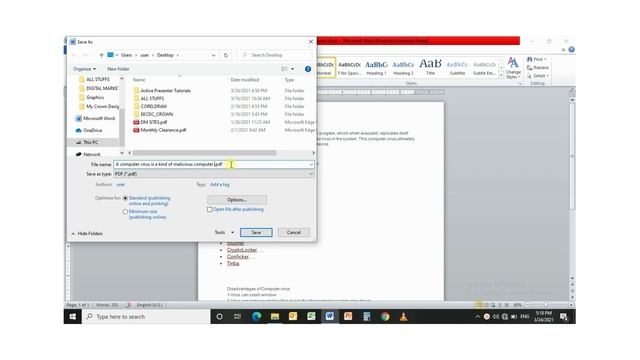
Task: Open Cortana circle icon on taskbar
Action: (x=219, y=316)
